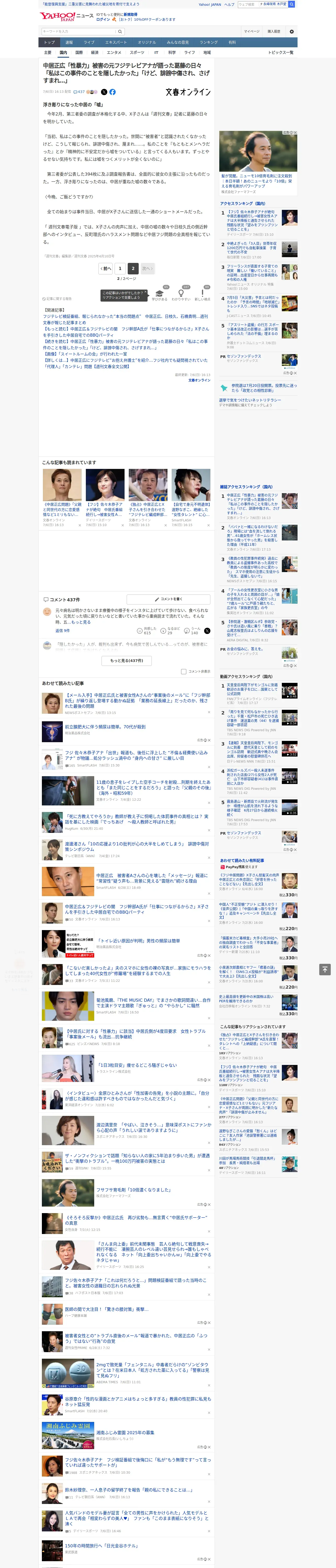Open the 佐々木恭子アナ recommended article thumbnail

click(105, 485)
